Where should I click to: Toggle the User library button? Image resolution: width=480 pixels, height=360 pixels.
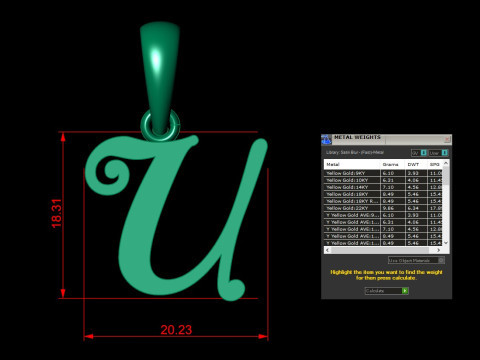point(438,153)
